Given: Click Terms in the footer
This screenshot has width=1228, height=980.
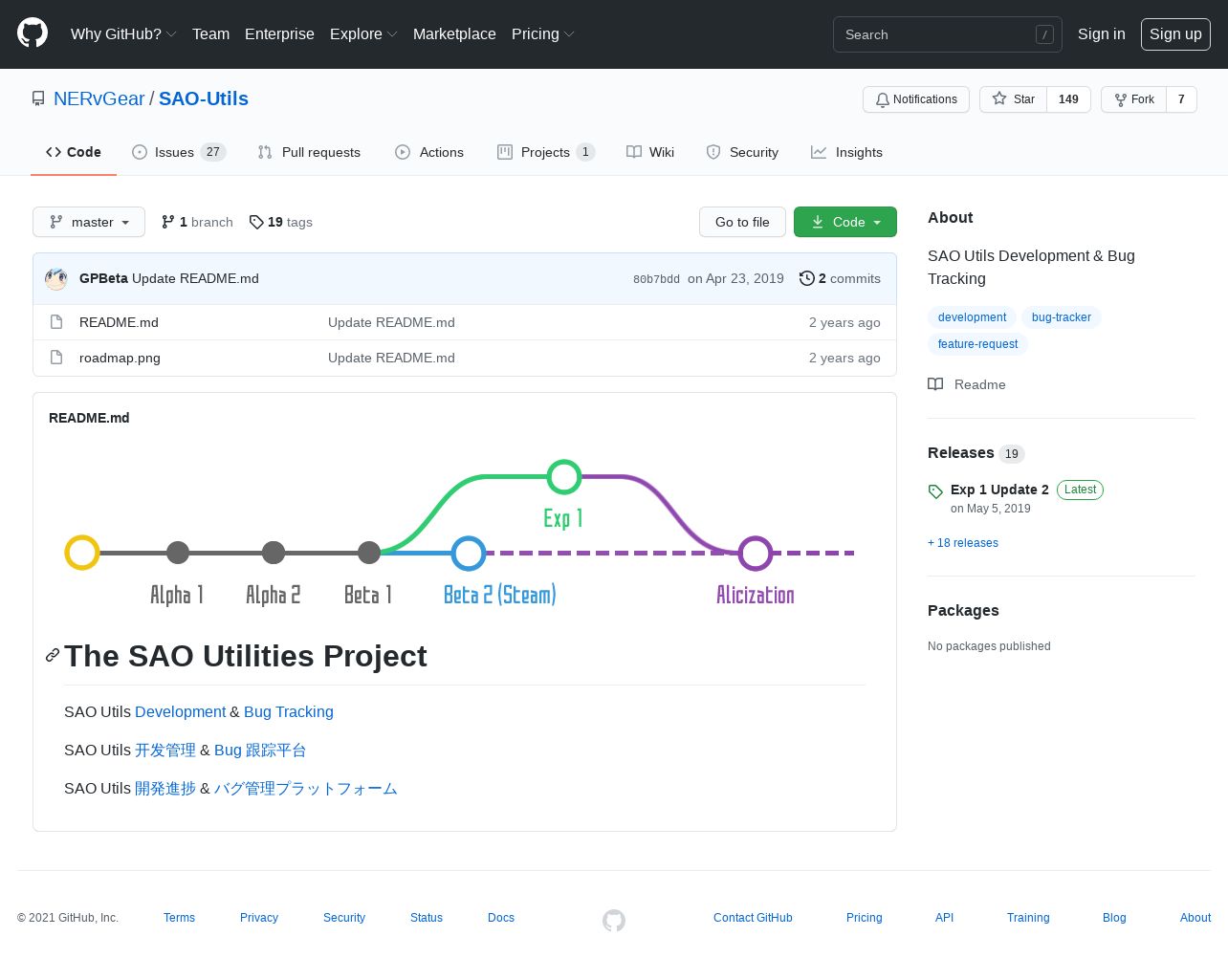Looking at the screenshot, I should (179, 917).
